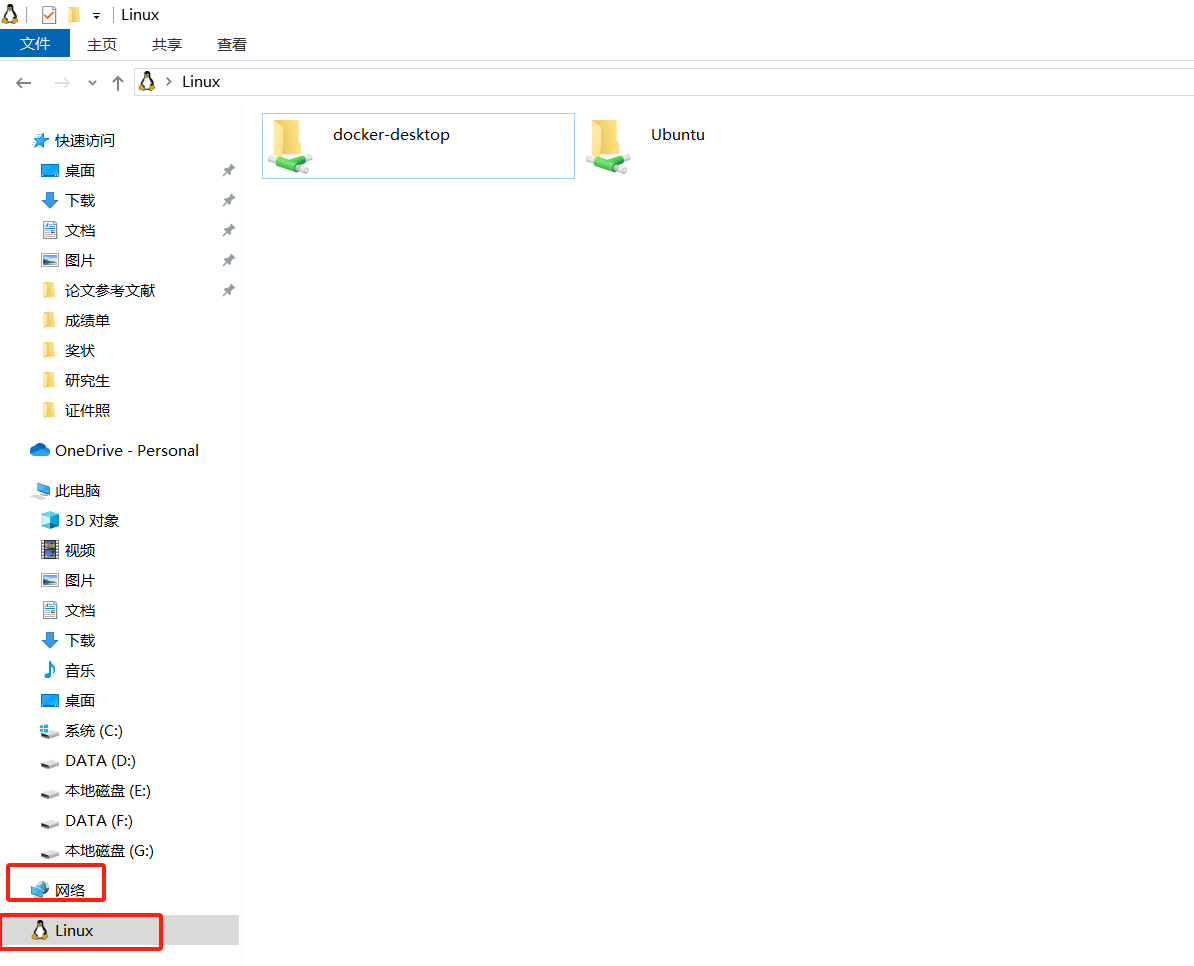Open the 本地磁盘 (G:) drive

pos(97,851)
